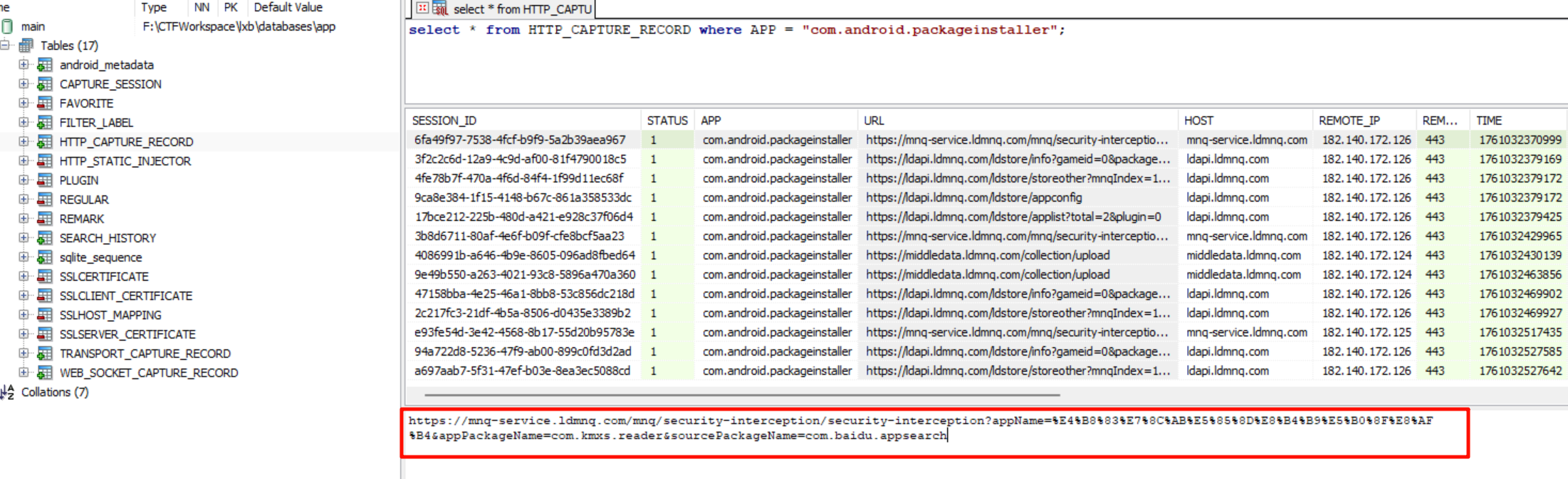Click the SSLCERTIFICATE table icon
The image size is (1568, 479).
(x=45, y=277)
